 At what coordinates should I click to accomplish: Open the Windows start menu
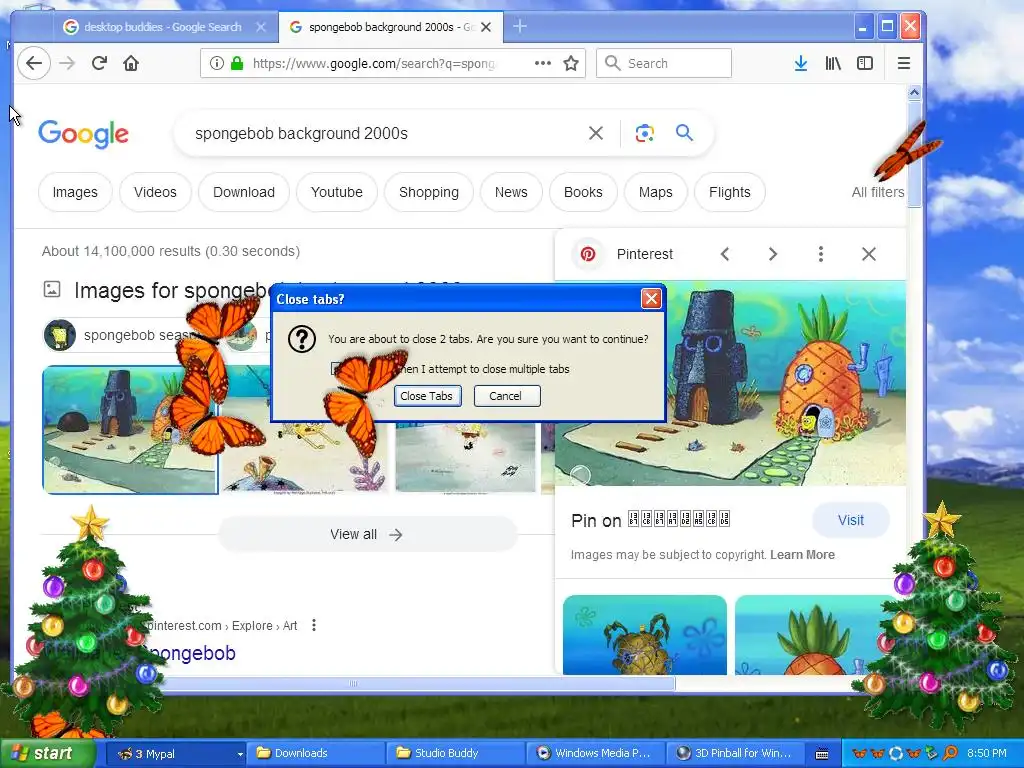click(47, 753)
